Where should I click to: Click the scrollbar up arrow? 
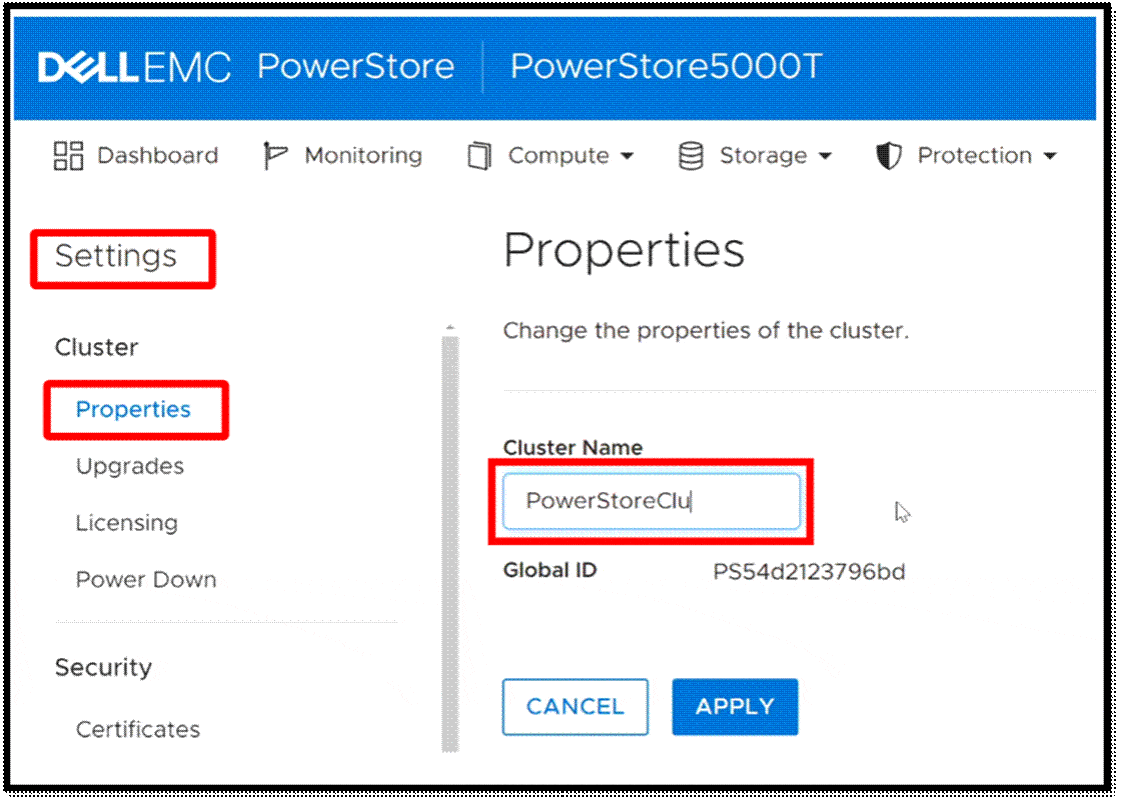point(450,328)
